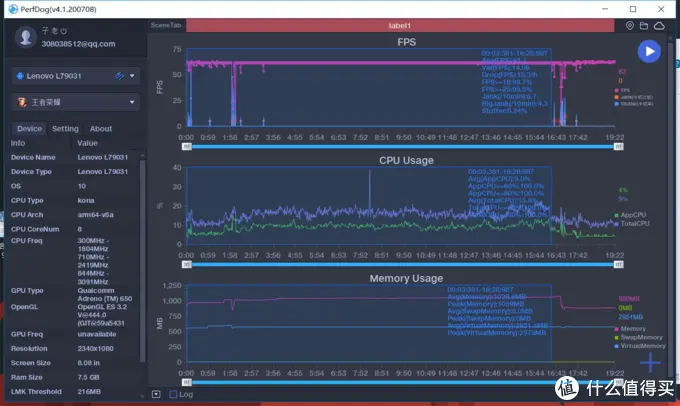The height and width of the screenshot is (406, 680).
Task: Start recording with the blue play button
Action: click(649, 51)
